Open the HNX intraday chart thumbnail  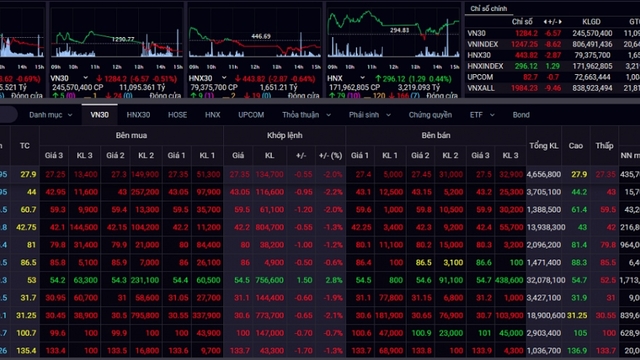click(393, 35)
